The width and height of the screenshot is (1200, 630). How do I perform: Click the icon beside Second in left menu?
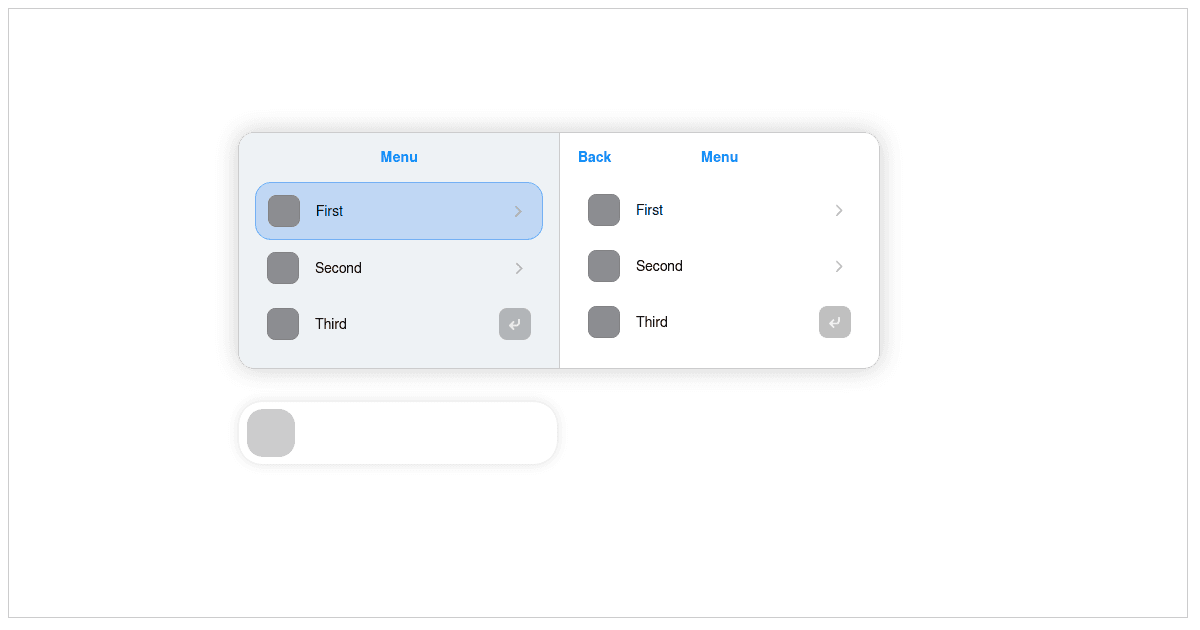[x=283, y=268]
